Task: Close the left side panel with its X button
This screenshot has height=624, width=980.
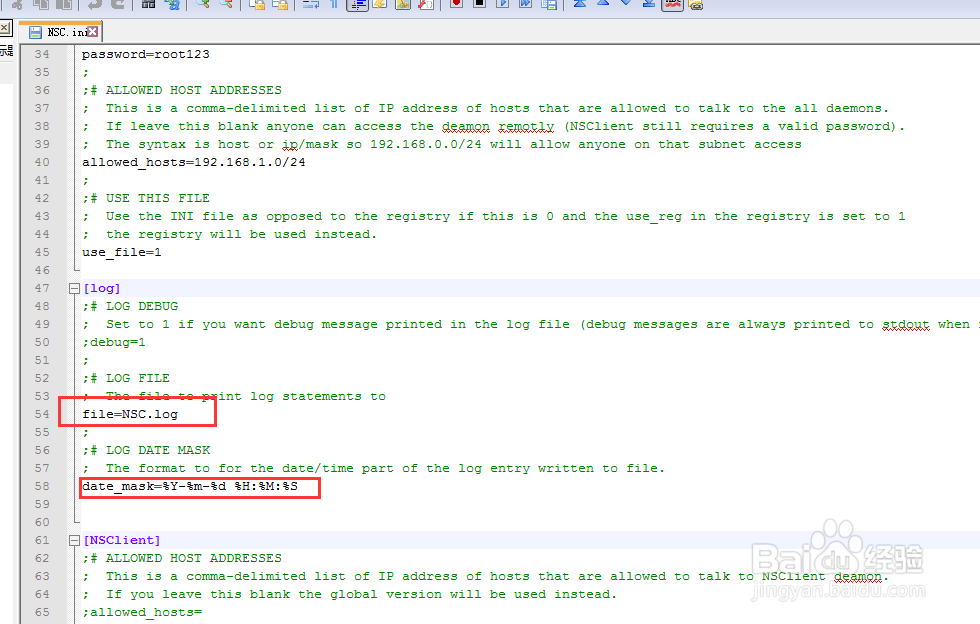Action: (6, 29)
